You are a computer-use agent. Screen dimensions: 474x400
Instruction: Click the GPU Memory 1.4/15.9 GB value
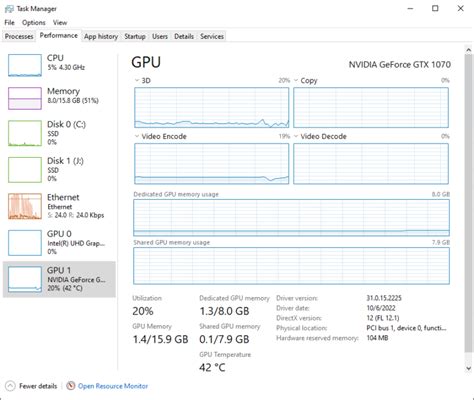(x=160, y=339)
